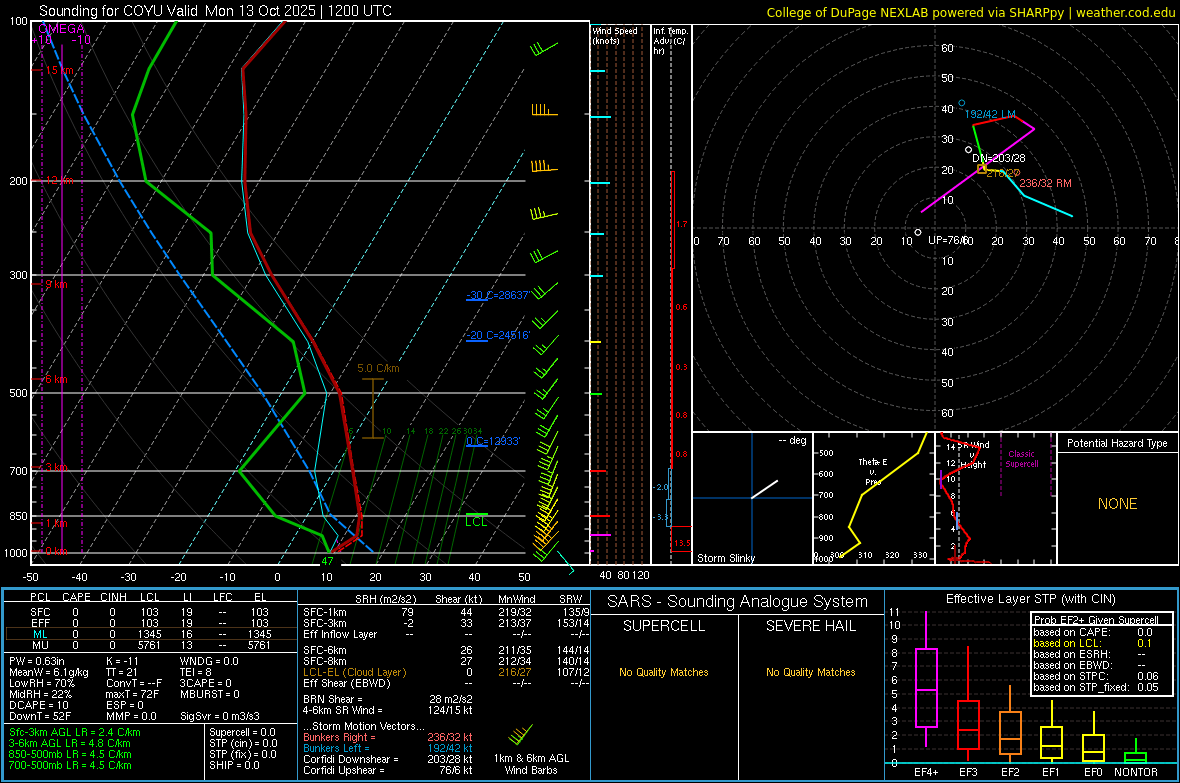The image size is (1180, 783).
Task: Click the 6 km height marker
Action: point(56,379)
